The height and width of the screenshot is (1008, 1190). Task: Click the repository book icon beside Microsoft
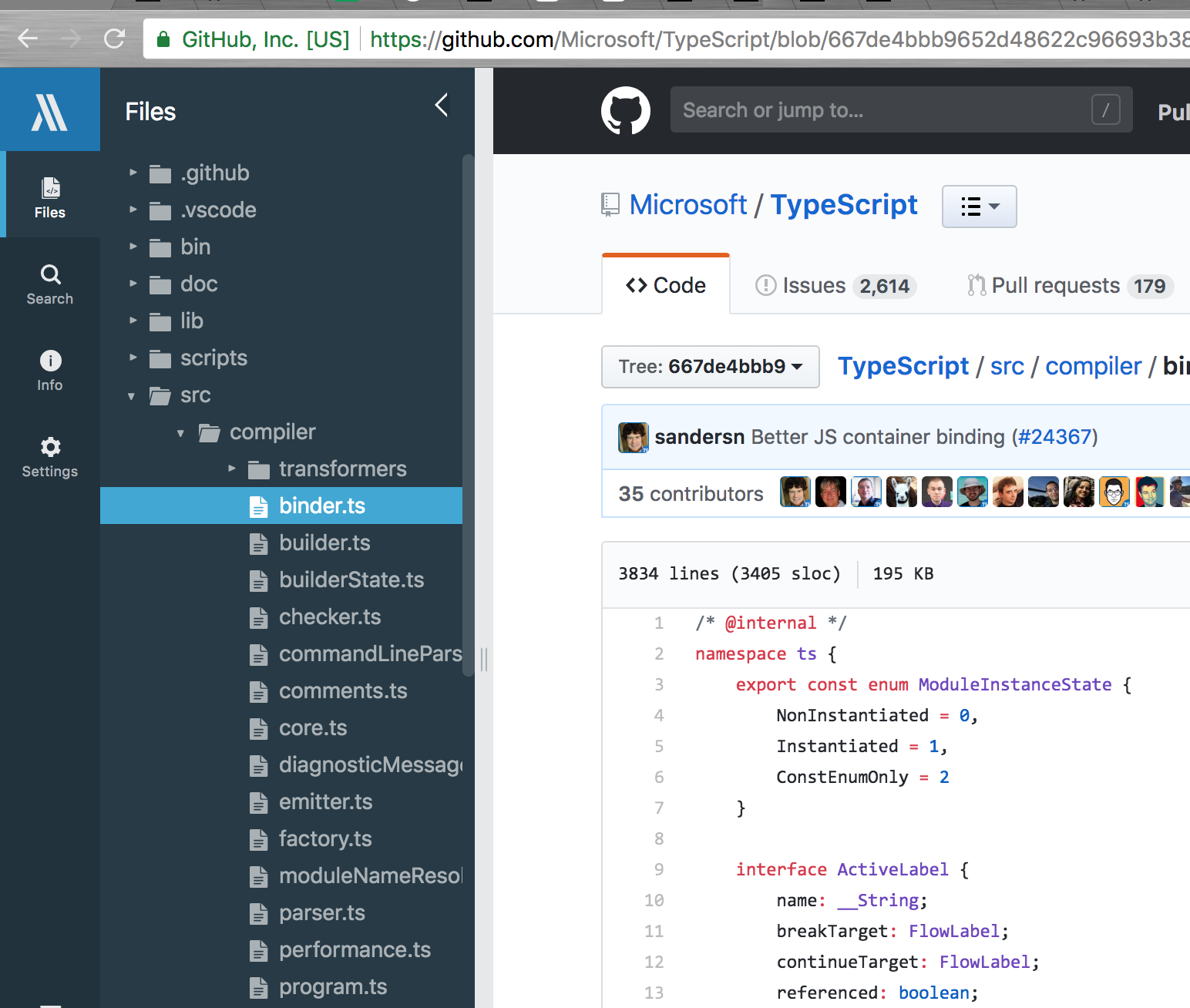coord(610,205)
